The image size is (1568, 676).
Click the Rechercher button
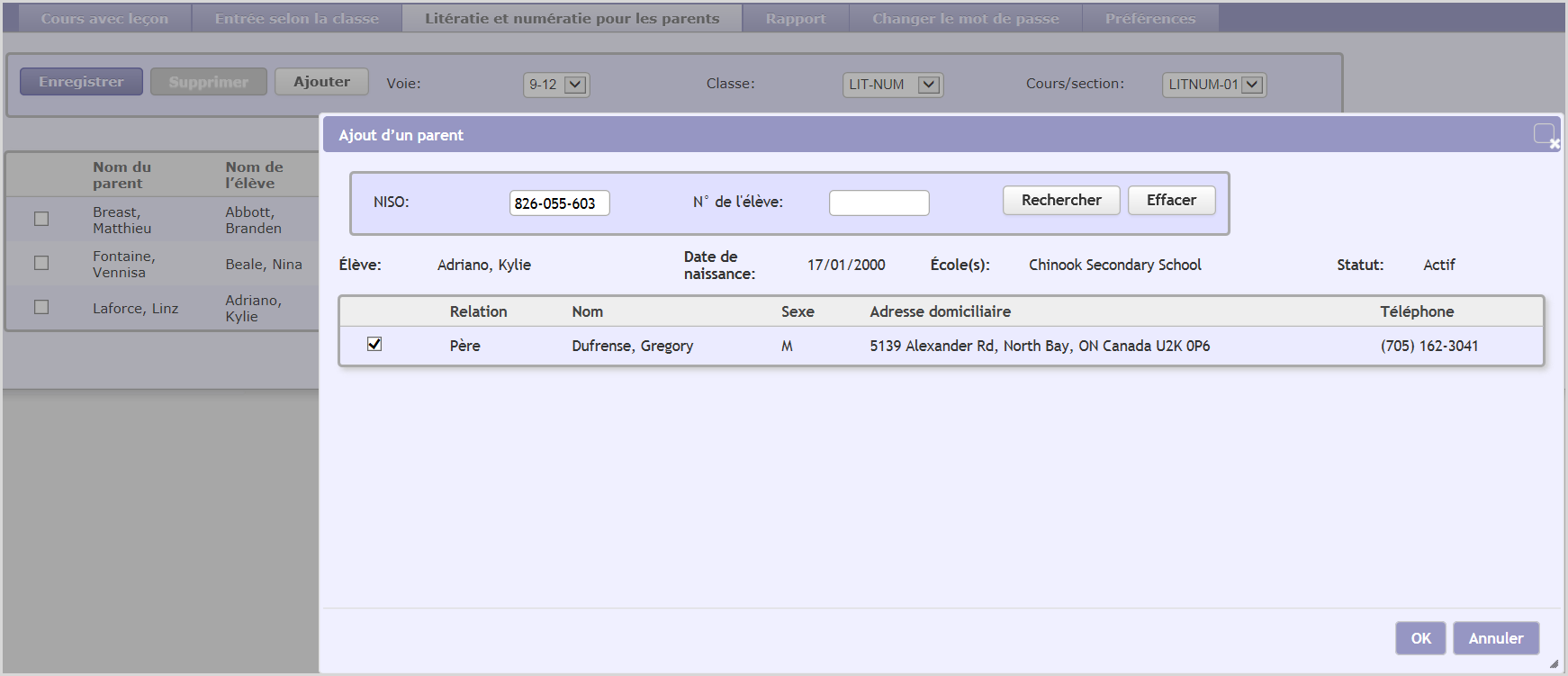pyautogui.click(x=1061, y=200)
